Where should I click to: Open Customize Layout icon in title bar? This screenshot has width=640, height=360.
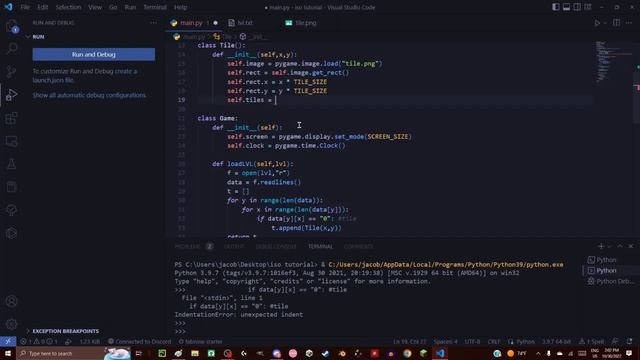click(x=587, y=7)
